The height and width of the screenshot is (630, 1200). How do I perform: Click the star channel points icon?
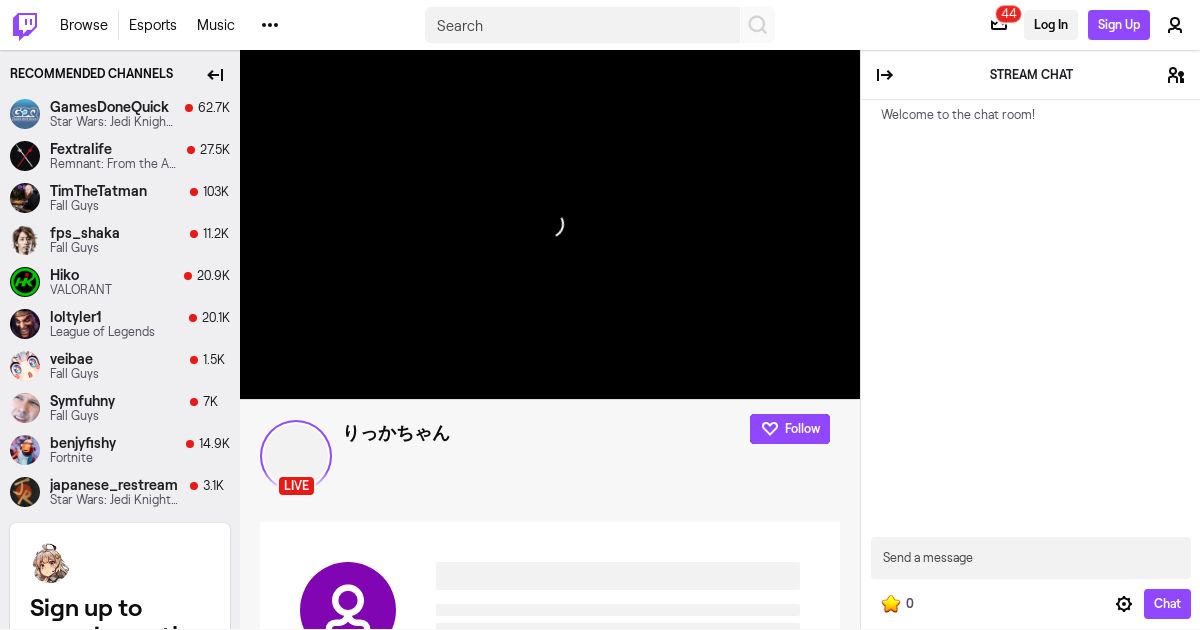[x=891, y=604]
